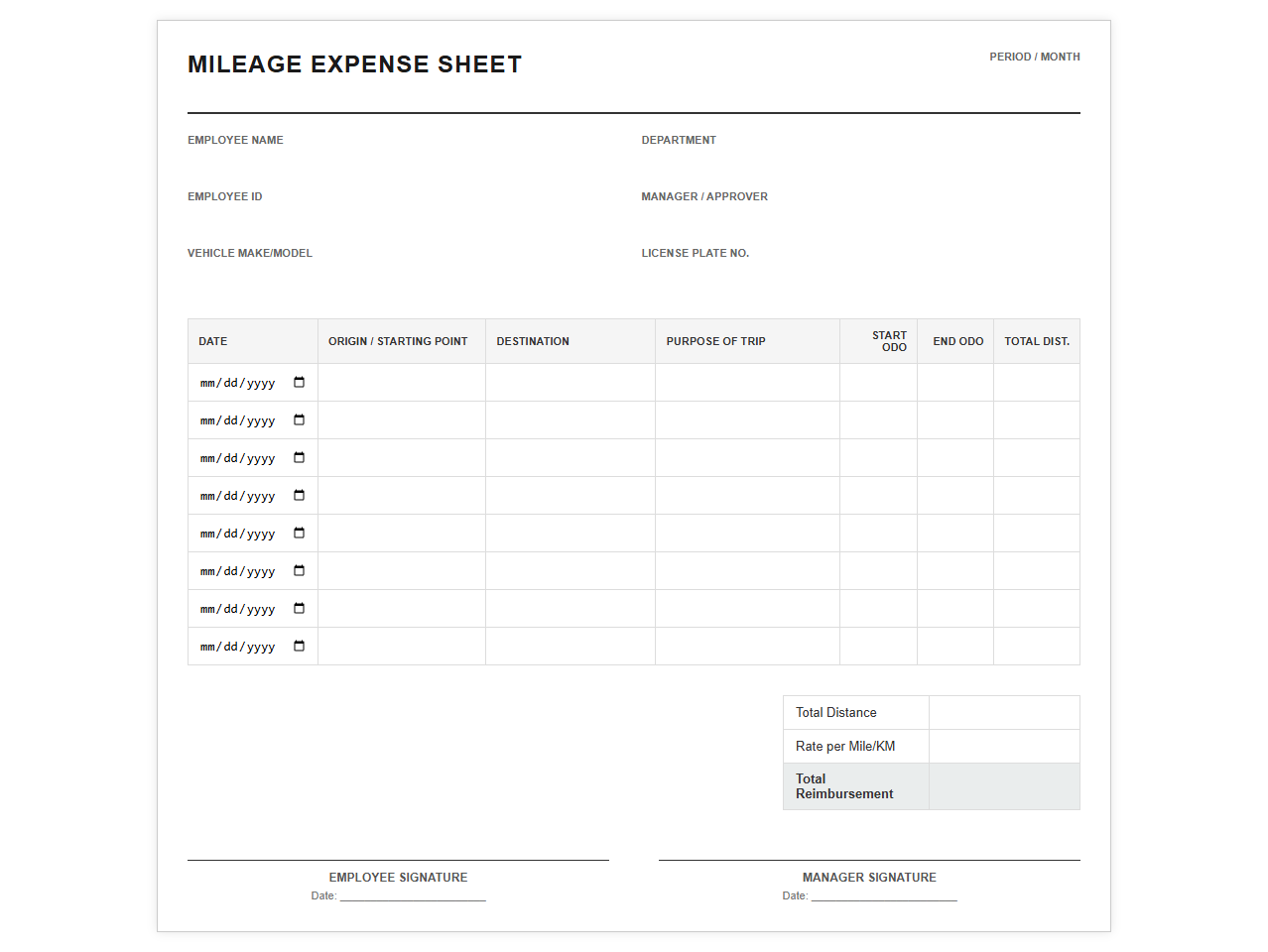Click first row Total Dist. cell
This screenshot has height=952, width=1268.
pos(1037,383)
